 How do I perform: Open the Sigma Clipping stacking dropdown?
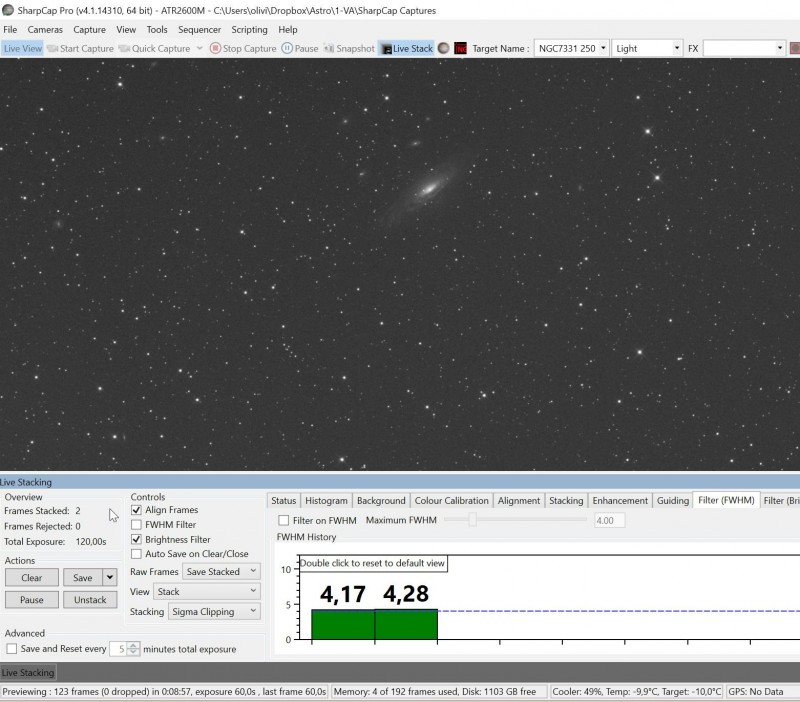[214, 611]
